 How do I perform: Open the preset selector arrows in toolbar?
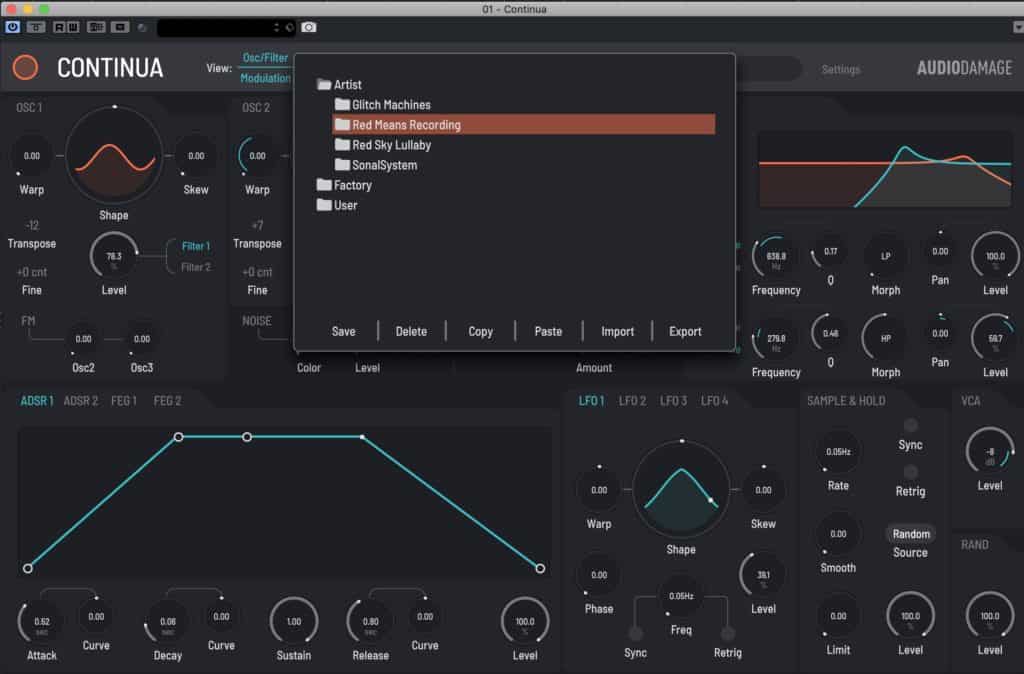coord(276,27)
